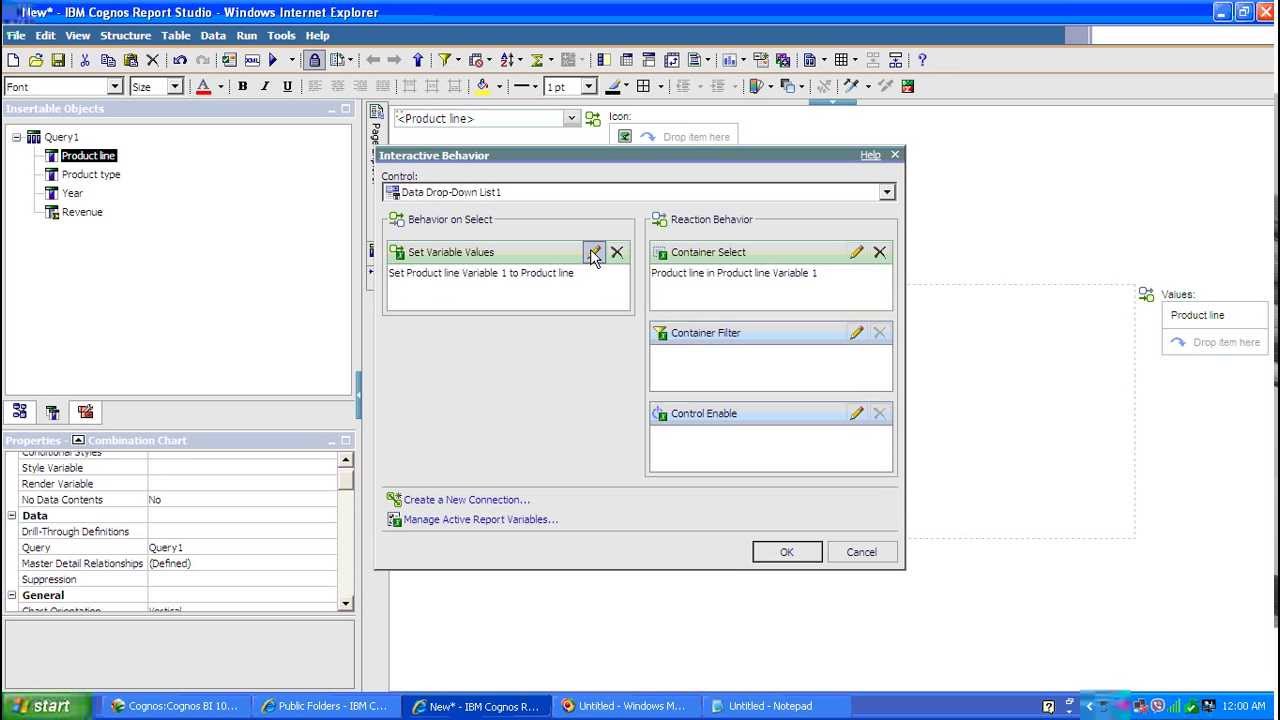
Task: Click the Sort A-Z icon
Action: (x=507, y=60)
